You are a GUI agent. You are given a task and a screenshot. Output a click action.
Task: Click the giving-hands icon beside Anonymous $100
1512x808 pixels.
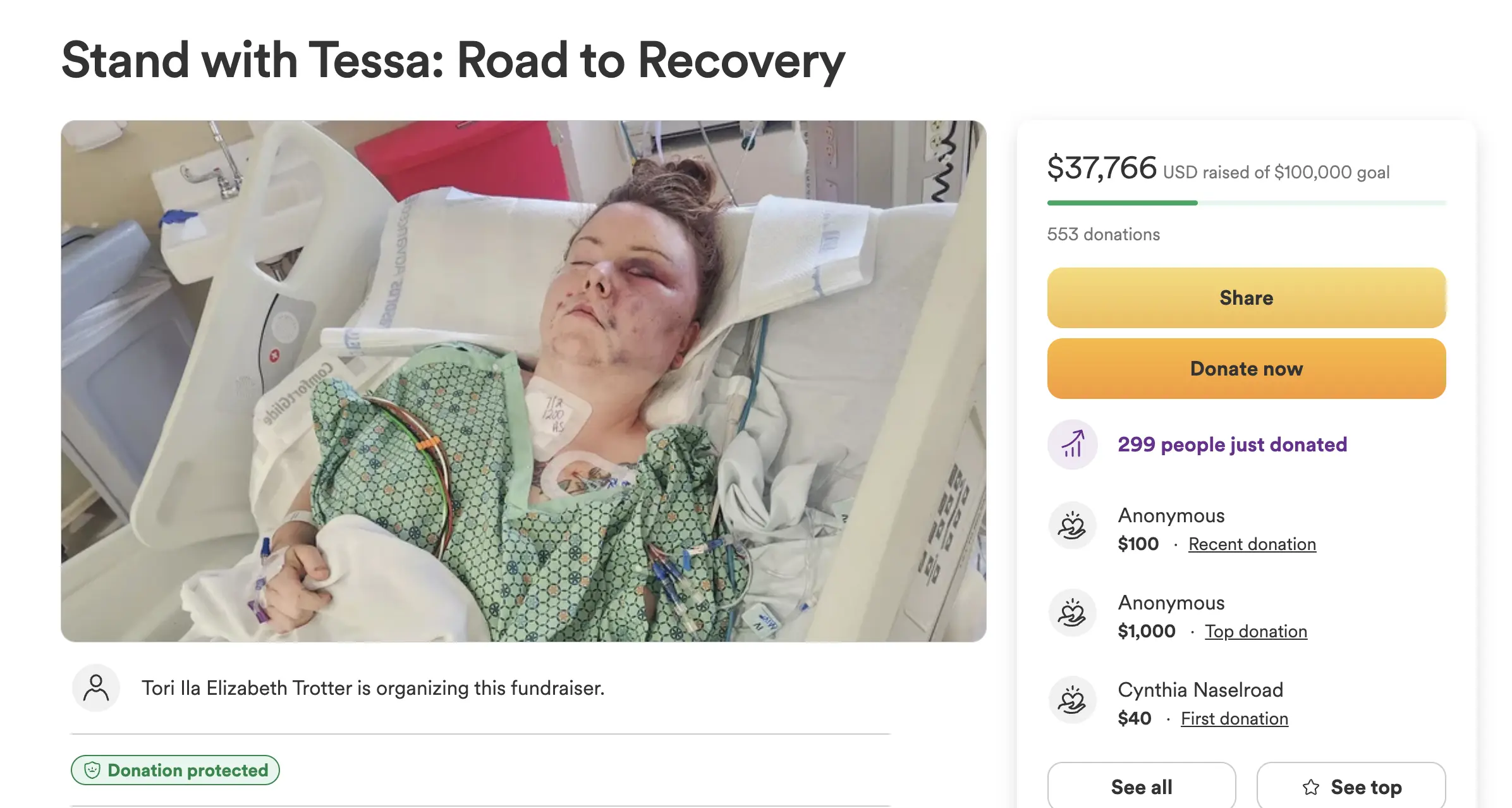1073,525
